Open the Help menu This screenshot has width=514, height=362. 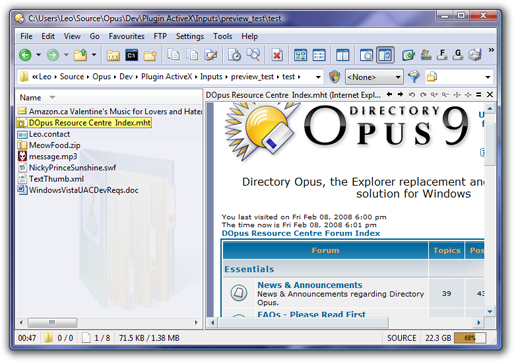coord(250,36)
